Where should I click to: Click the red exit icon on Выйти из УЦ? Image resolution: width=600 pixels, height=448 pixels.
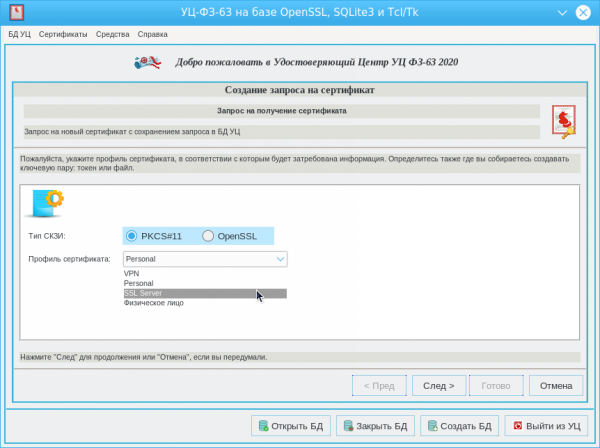pyautogui.click(x=517, y=425)
